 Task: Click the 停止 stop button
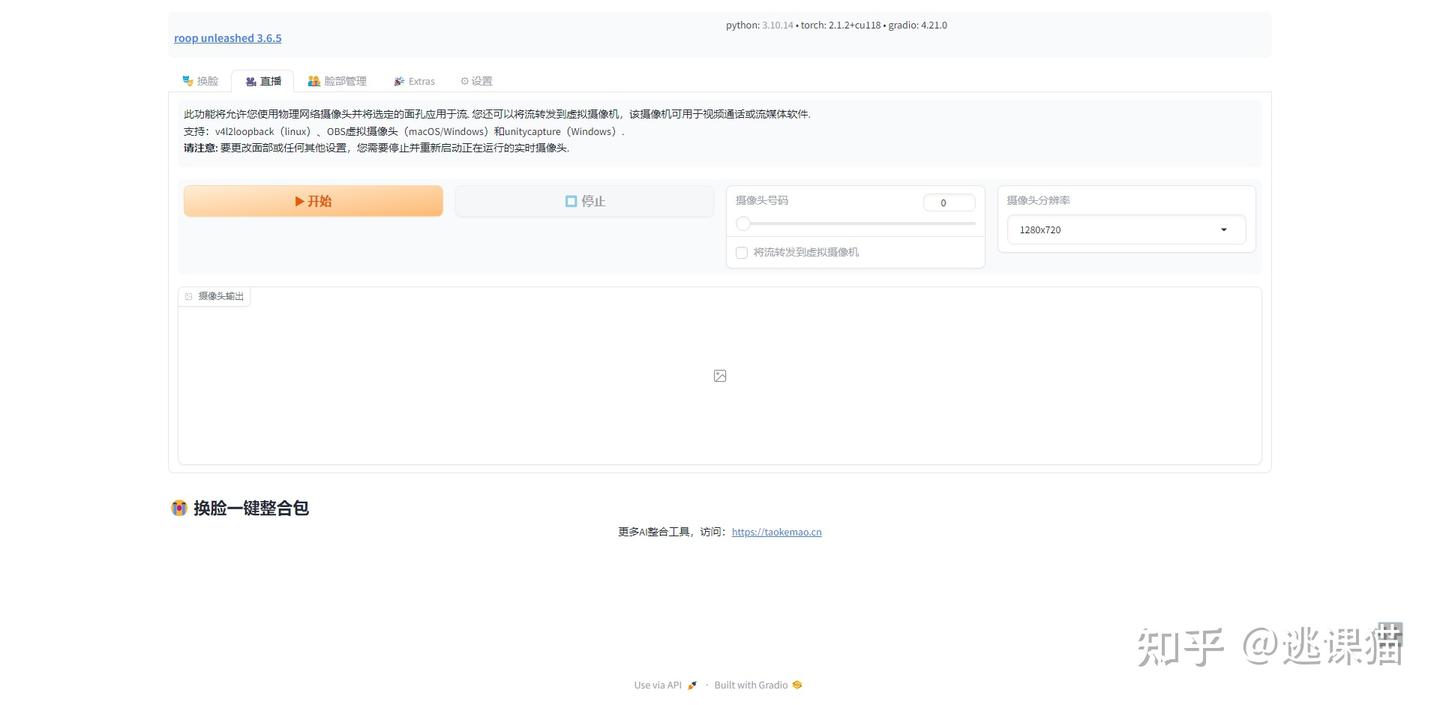click(585, 201)
